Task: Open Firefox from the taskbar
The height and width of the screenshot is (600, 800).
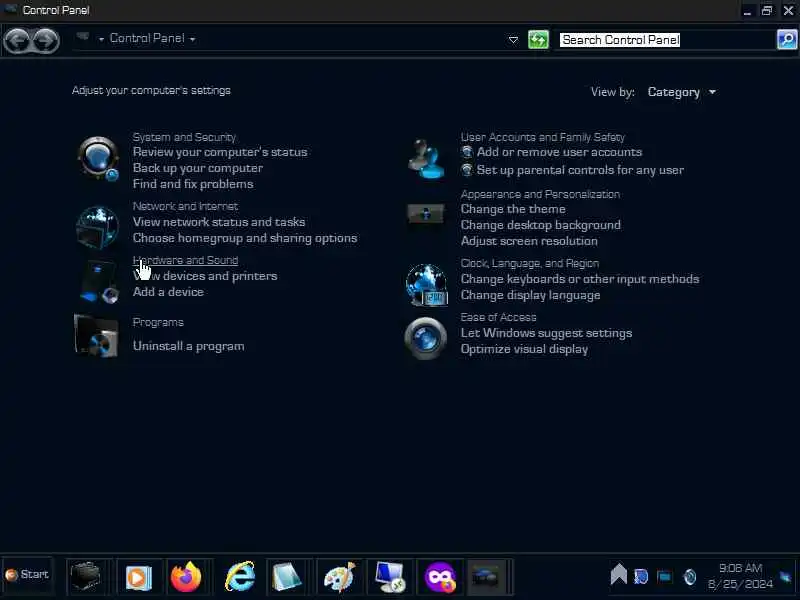Action: (x=186, y=577)
